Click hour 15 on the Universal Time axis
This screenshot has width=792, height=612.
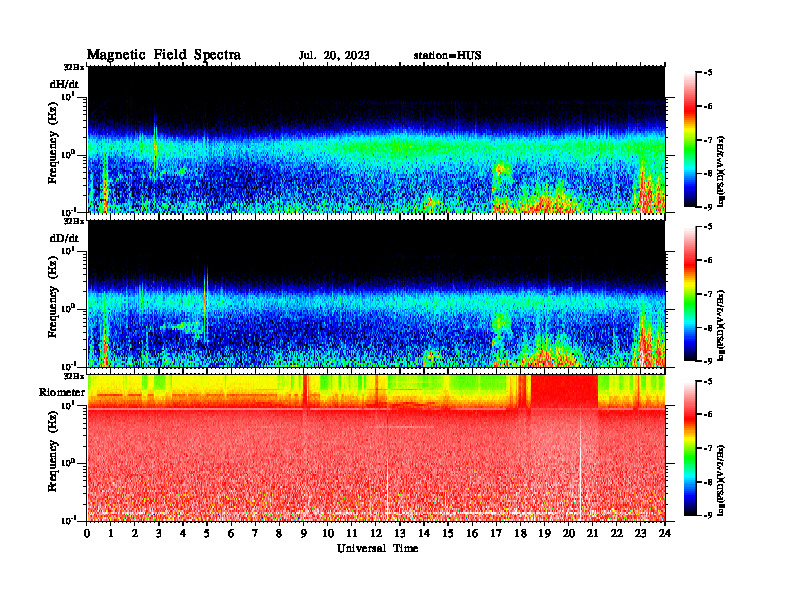coord(448,533)
